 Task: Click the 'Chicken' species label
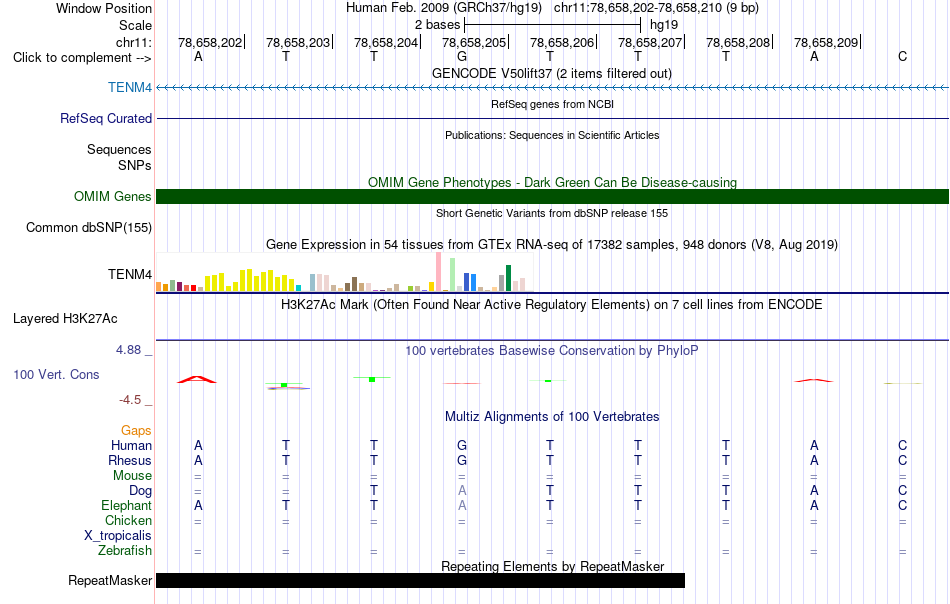pos(128,521)
